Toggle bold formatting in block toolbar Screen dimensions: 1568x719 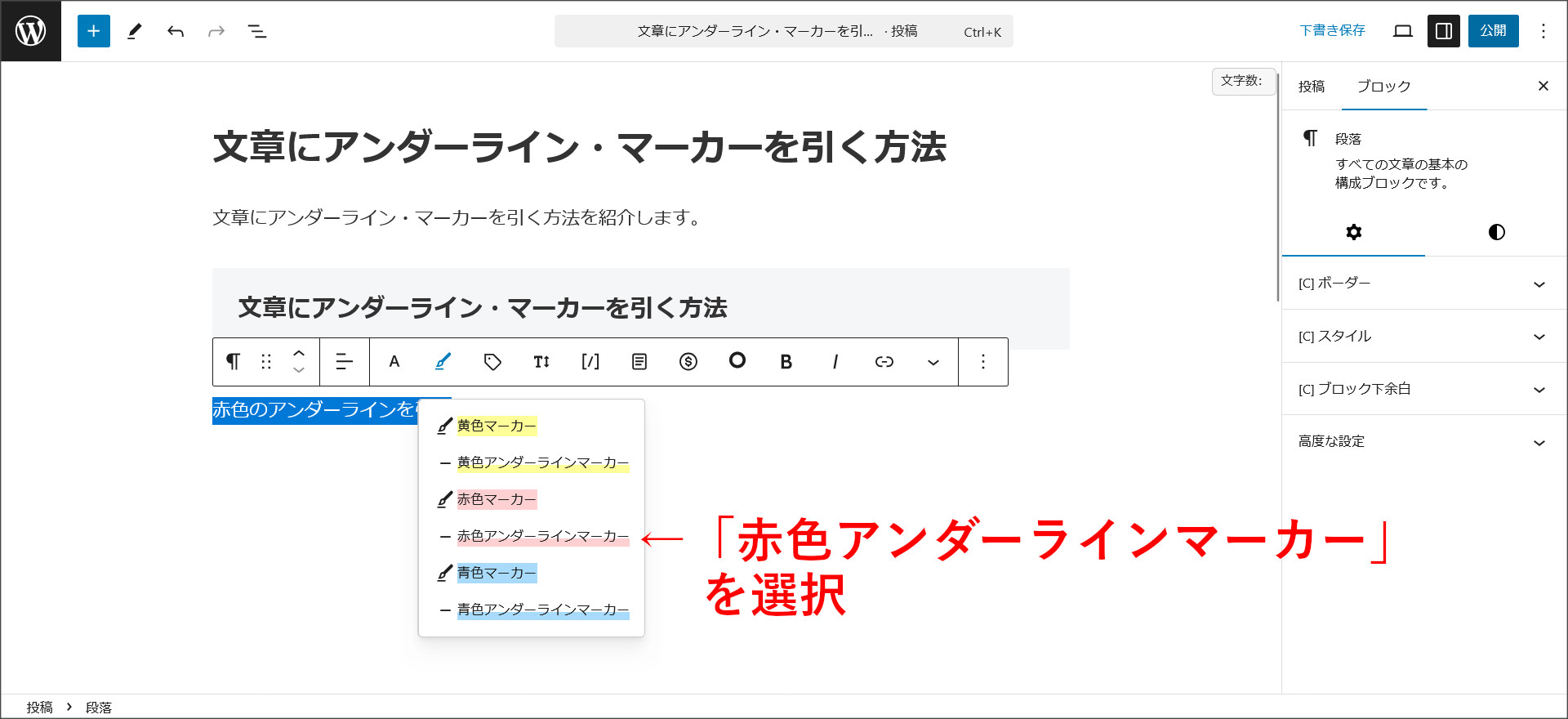click(786, 361)
